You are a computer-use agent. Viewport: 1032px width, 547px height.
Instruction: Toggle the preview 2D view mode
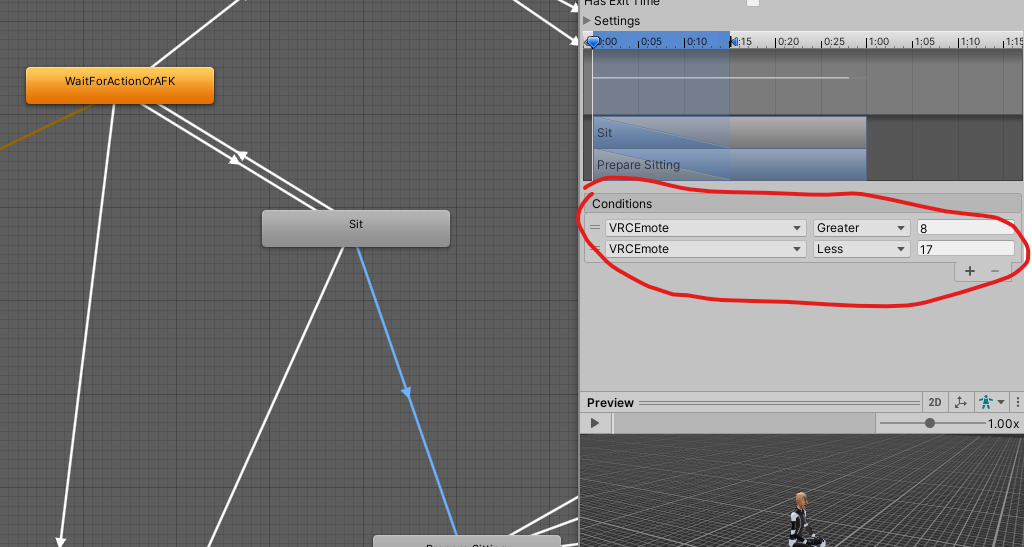point(935,402)
